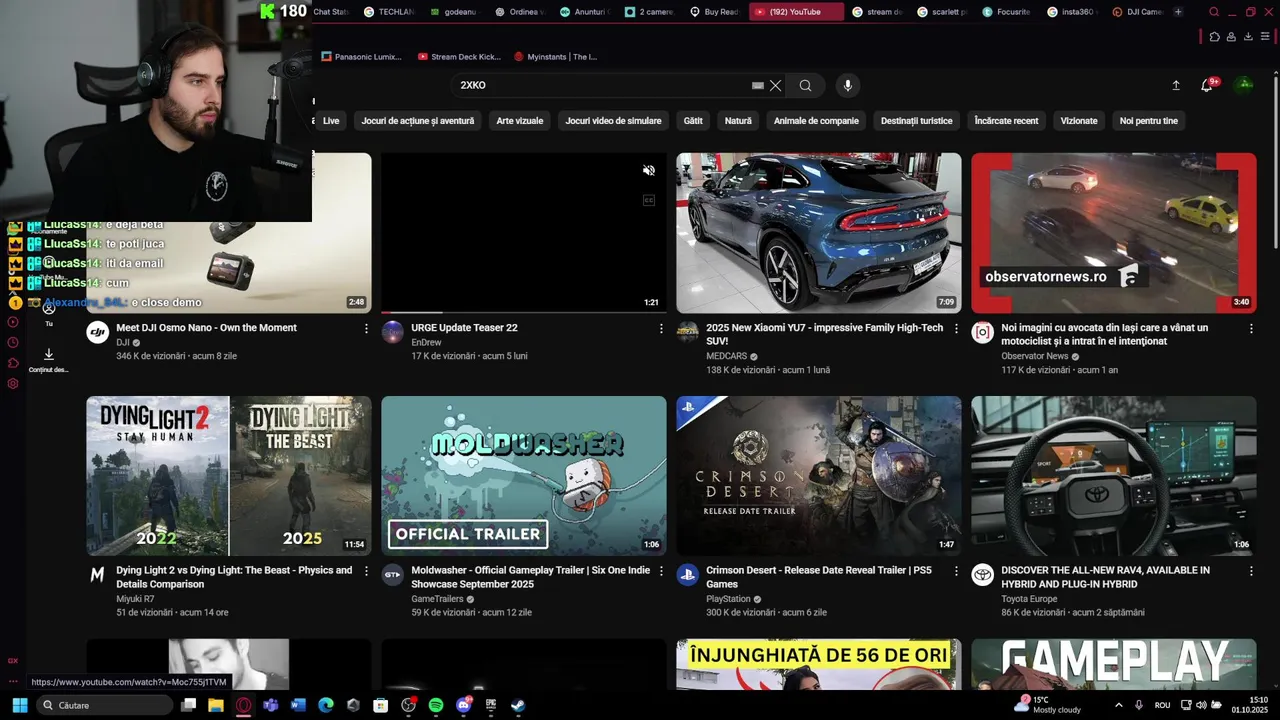The image size is (1280, 720).
Task: Select Destinații turistice chip
Action: coord(916,121)
